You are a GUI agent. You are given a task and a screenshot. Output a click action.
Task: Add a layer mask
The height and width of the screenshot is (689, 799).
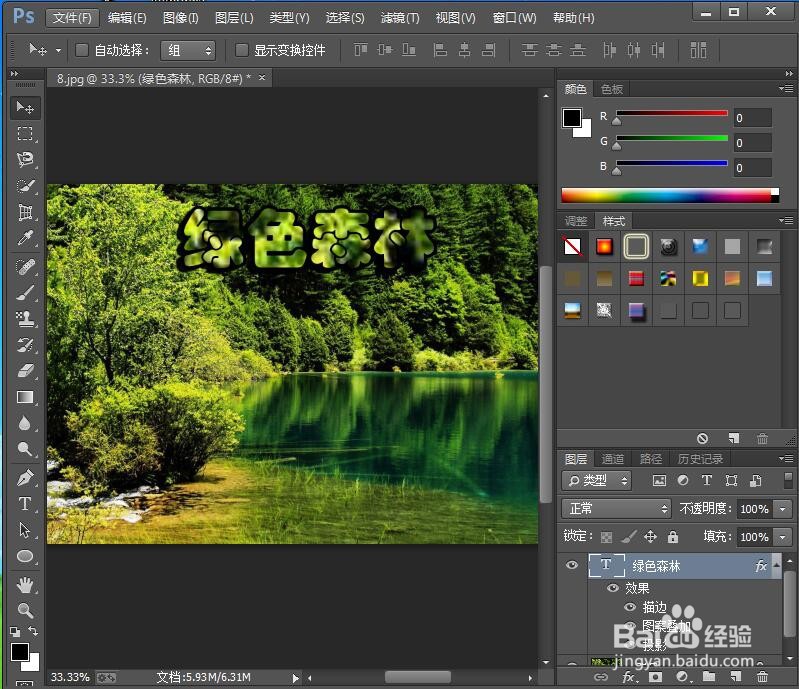coord(655,677)
